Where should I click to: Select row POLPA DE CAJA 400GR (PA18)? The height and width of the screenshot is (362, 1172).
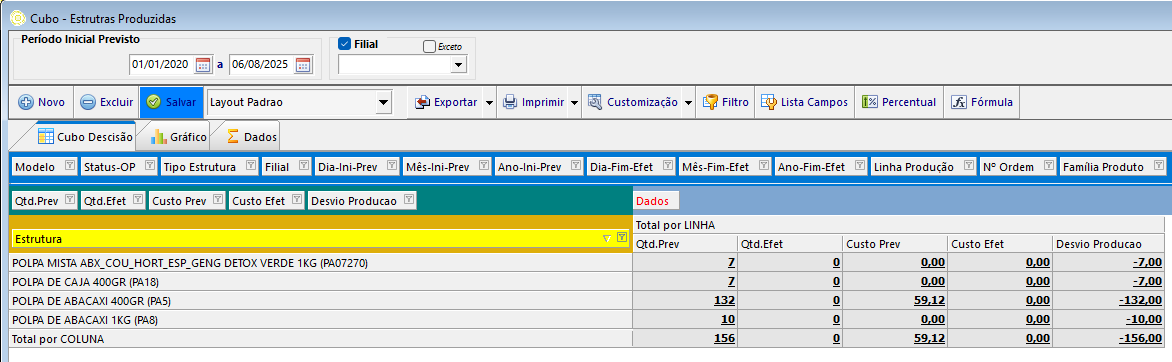(x=321, y=282)
